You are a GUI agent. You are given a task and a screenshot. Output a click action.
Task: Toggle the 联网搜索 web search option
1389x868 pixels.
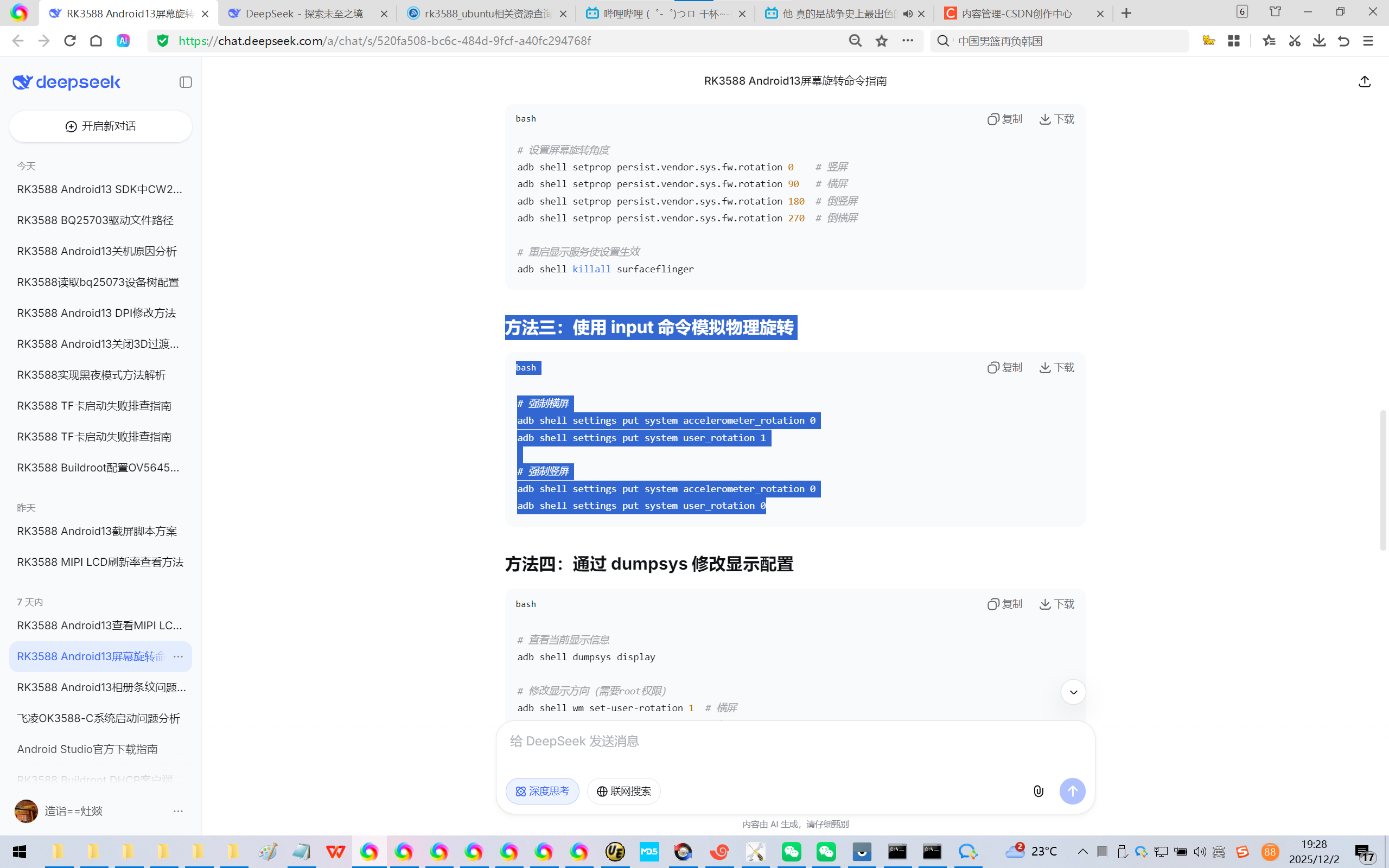click(x=624, y=791)
